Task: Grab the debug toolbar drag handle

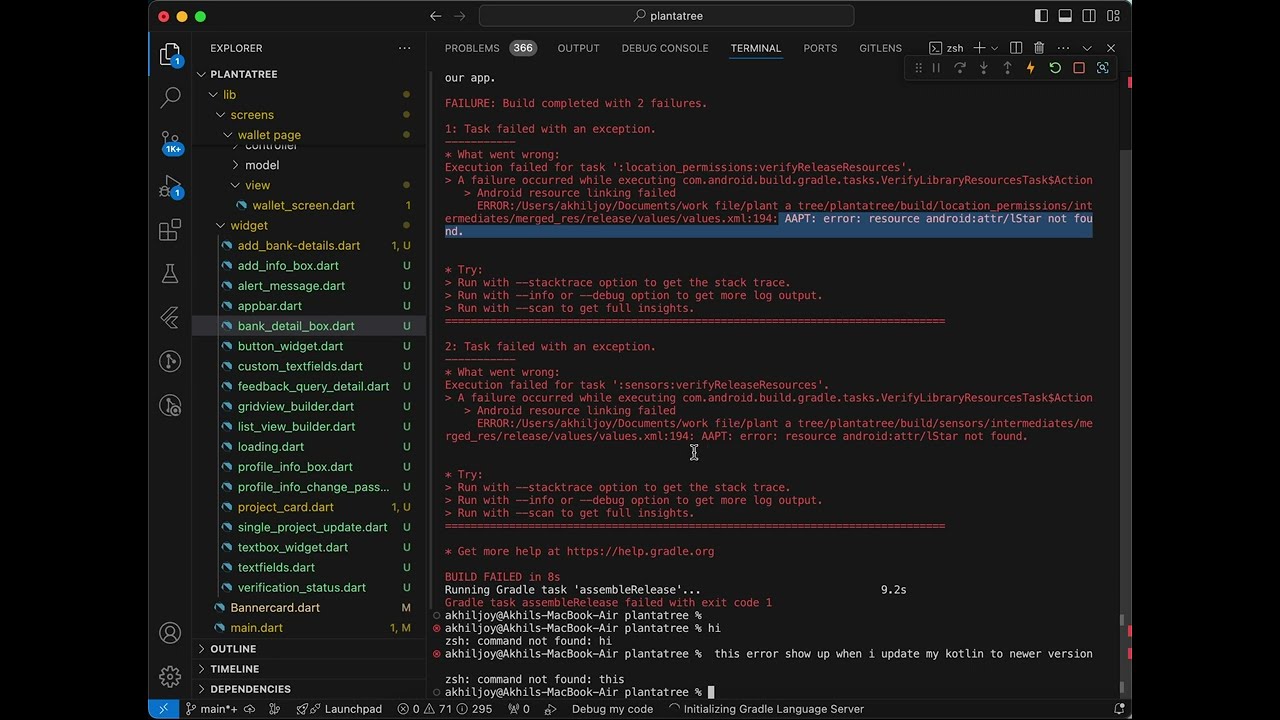Action: [x=918, y=68]
